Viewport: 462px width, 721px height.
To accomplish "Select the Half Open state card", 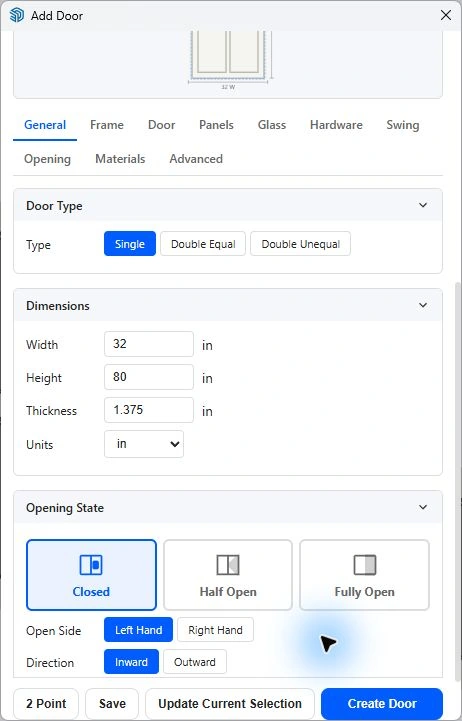I will (x=228, y=575).
